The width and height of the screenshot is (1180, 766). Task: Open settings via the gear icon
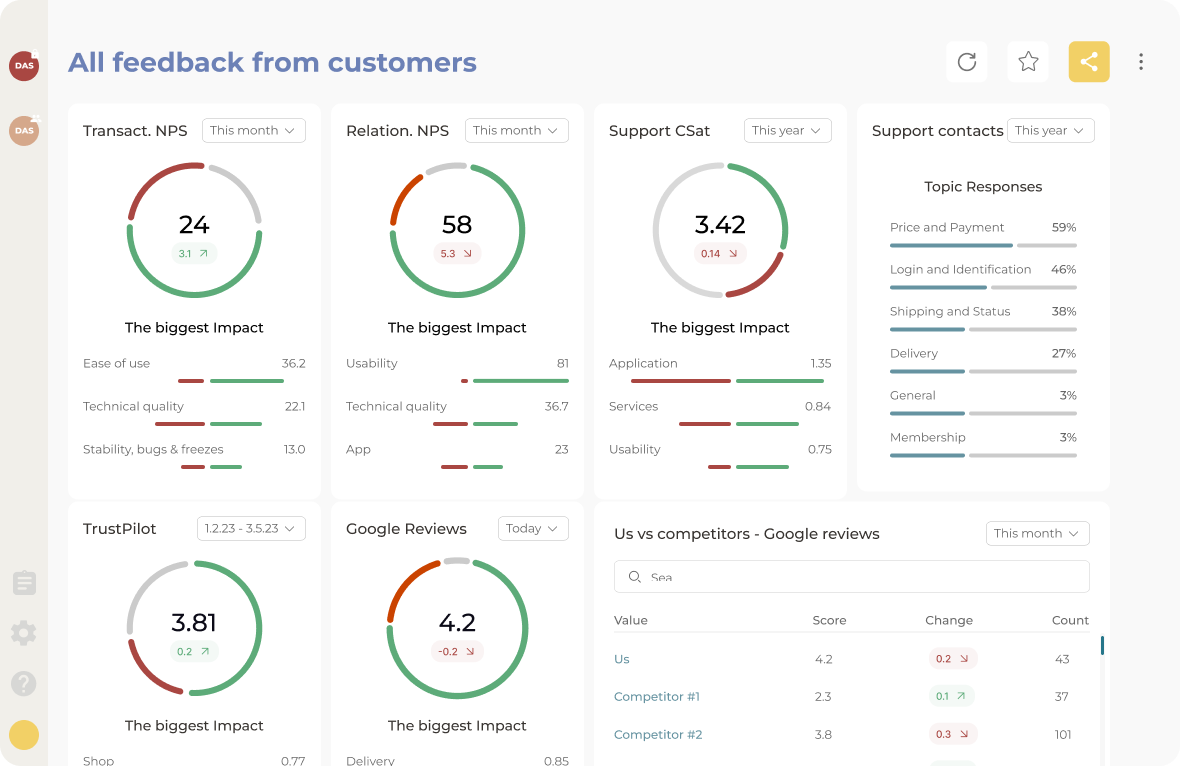click(23, 633)
